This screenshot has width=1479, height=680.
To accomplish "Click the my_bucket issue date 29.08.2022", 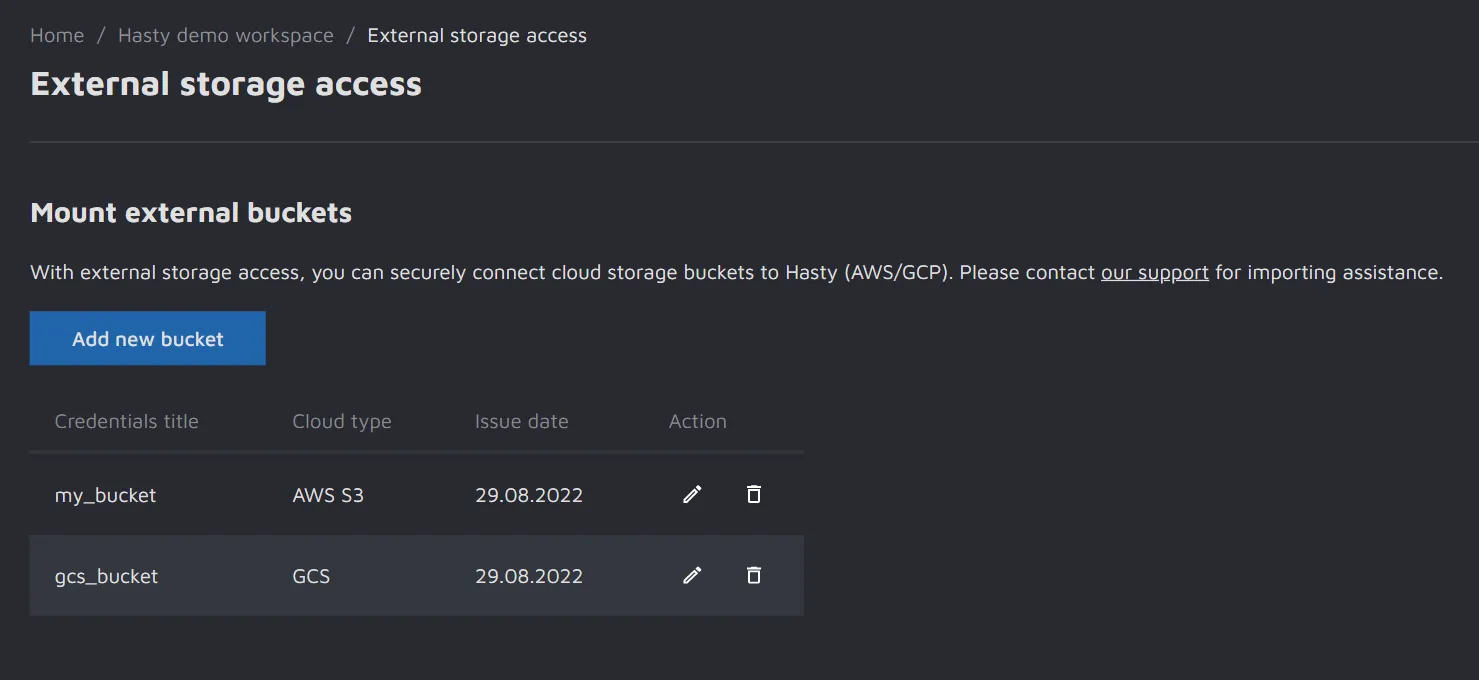I will [x=529, y=495].
